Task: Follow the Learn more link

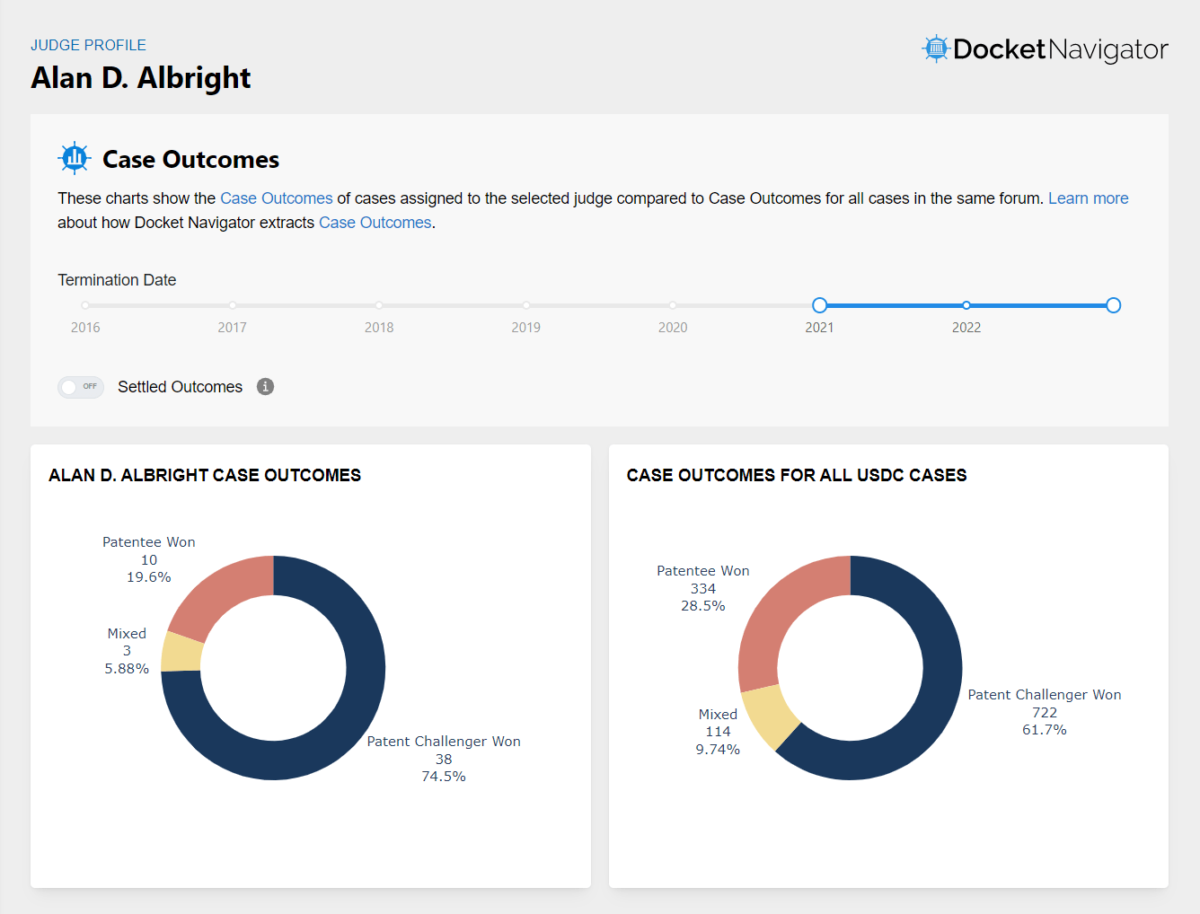Action: [x=1088, y=198]
